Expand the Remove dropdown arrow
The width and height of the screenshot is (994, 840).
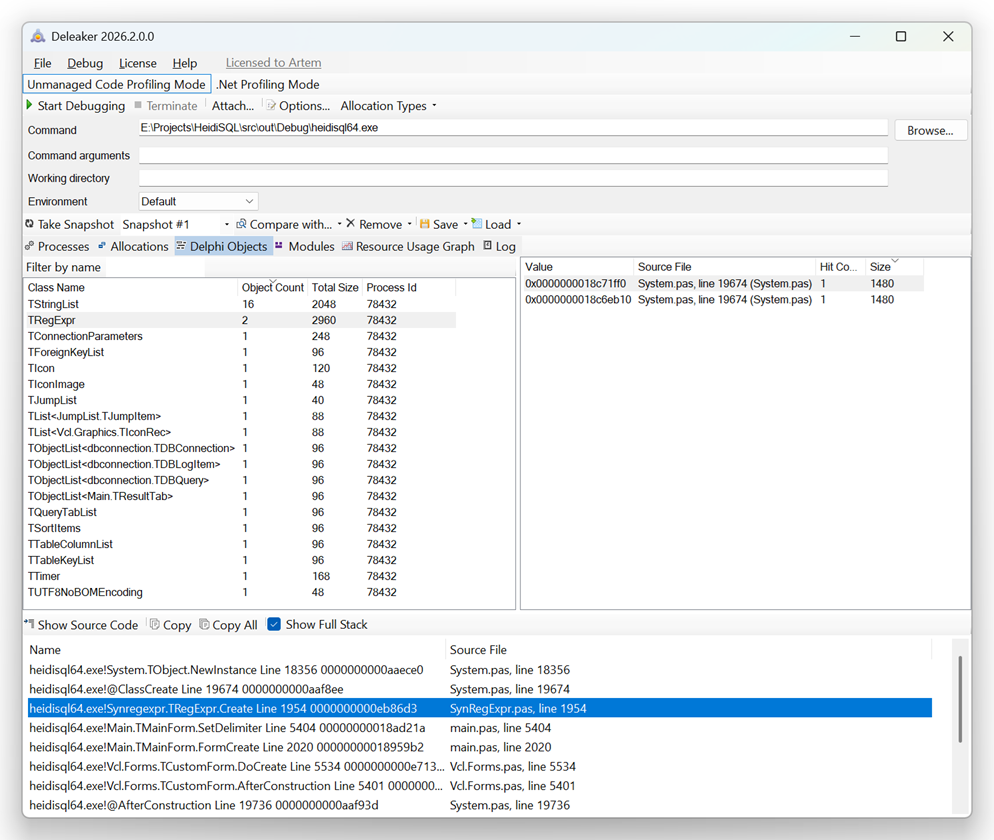tap(410, 224)
